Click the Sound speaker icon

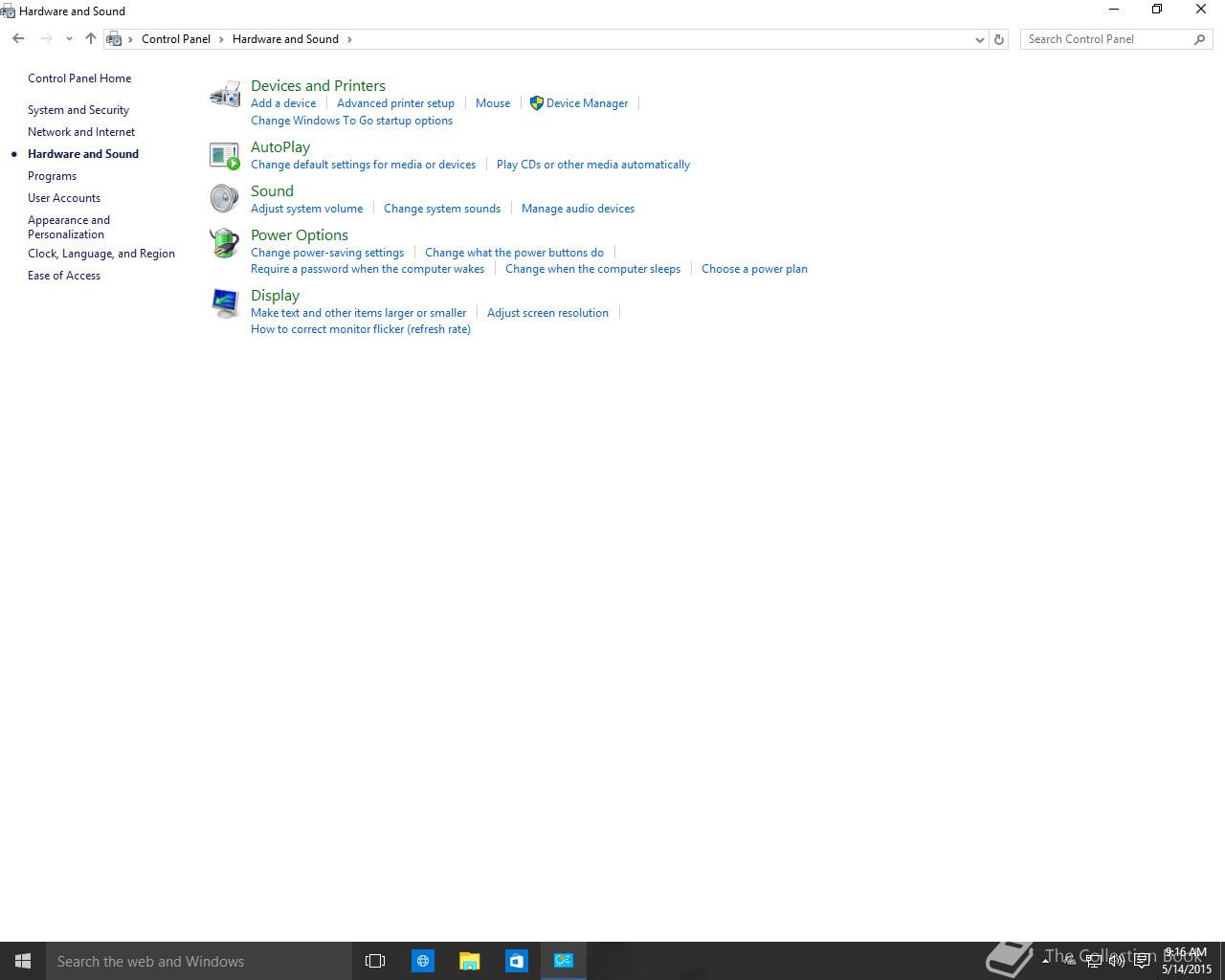[225, 198]
